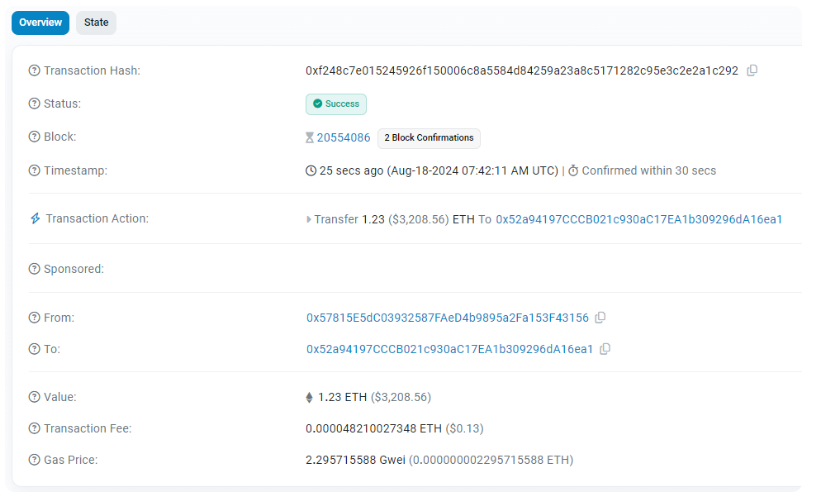Viewport: 824px width, 498px height.
Task: Click the lightning Transaction Action icon
Action: coord(35,219)
